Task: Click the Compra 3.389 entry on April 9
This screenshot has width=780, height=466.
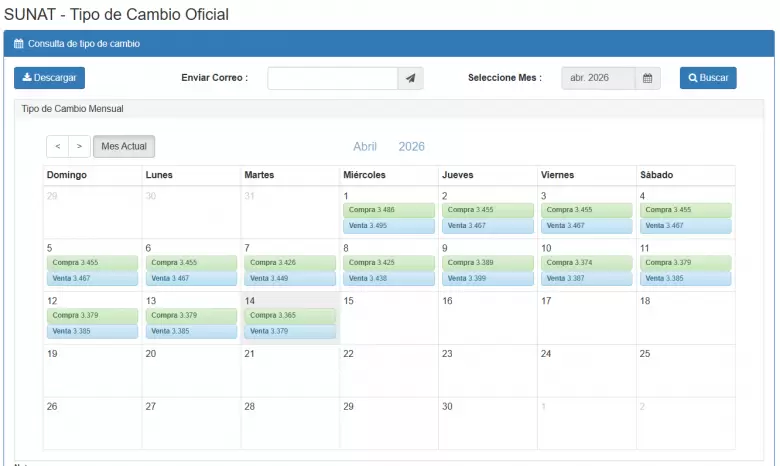Action: pos(487,262)
